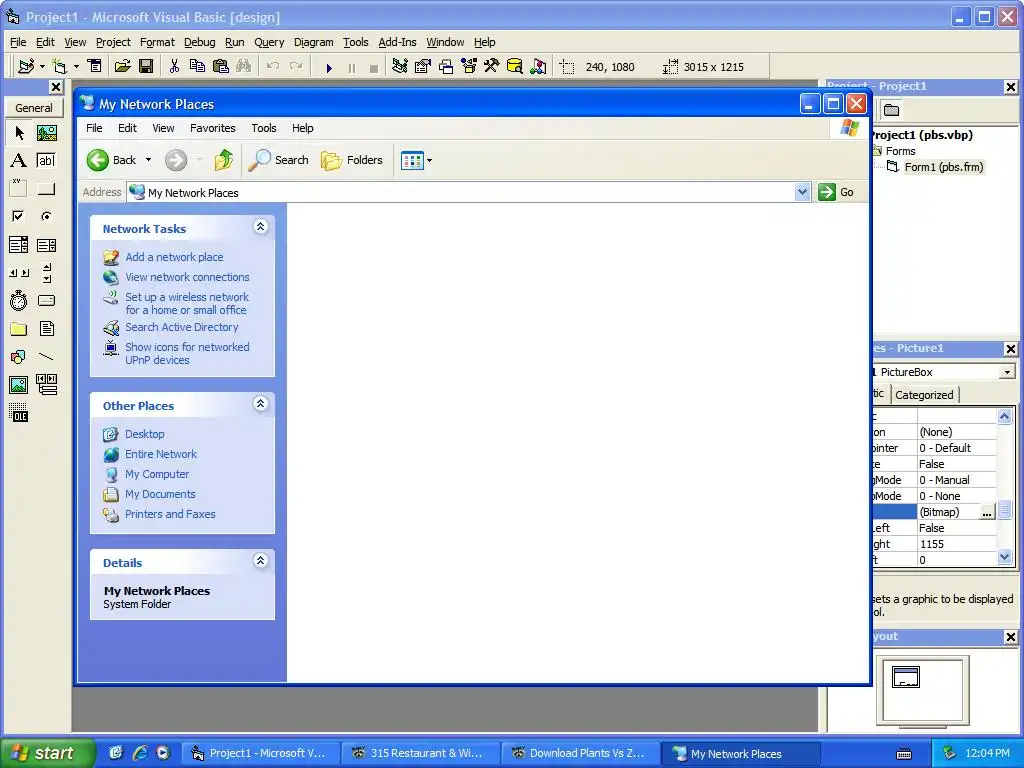Click the 'Search Active Directory' link

pyautogui.click(x=182, y=327)
